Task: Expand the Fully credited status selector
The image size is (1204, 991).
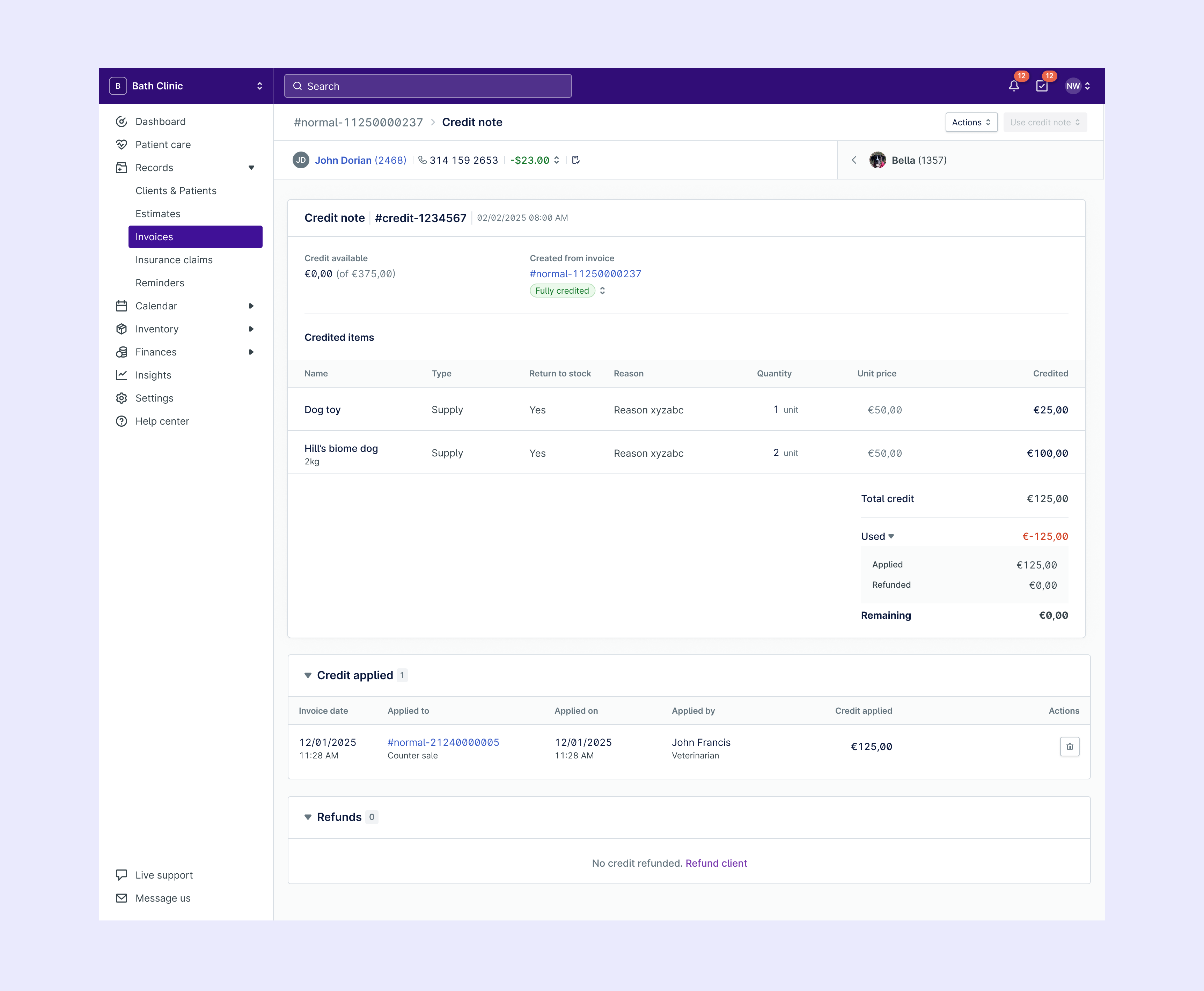Action: point(602,291)
